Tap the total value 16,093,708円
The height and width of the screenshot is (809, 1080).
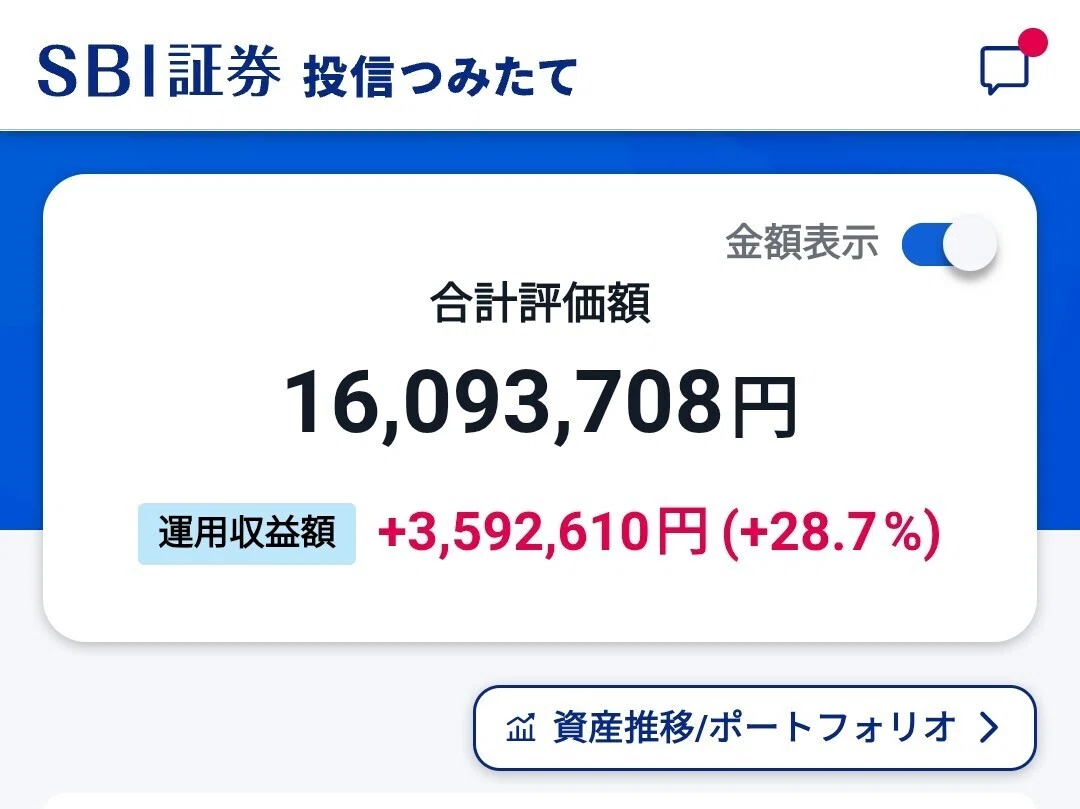point(541,404)
